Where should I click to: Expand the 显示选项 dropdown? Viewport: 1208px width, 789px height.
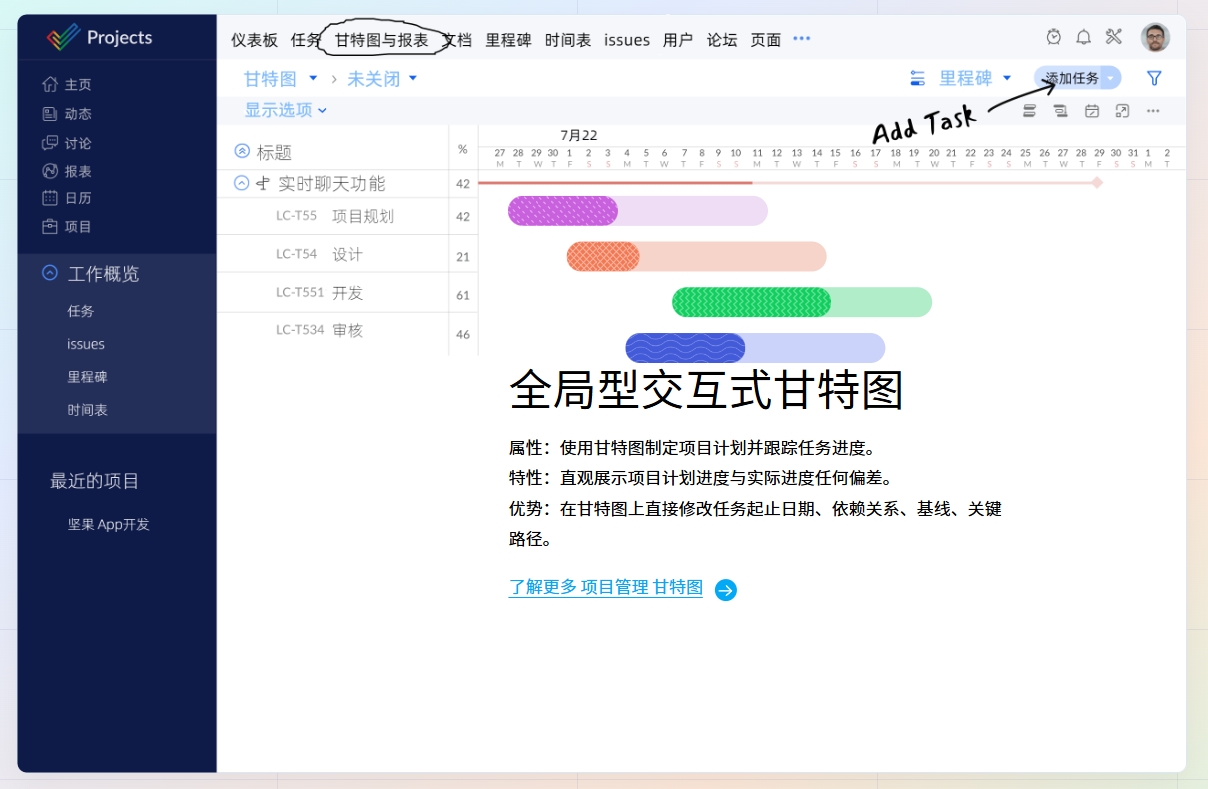point(286,110)
